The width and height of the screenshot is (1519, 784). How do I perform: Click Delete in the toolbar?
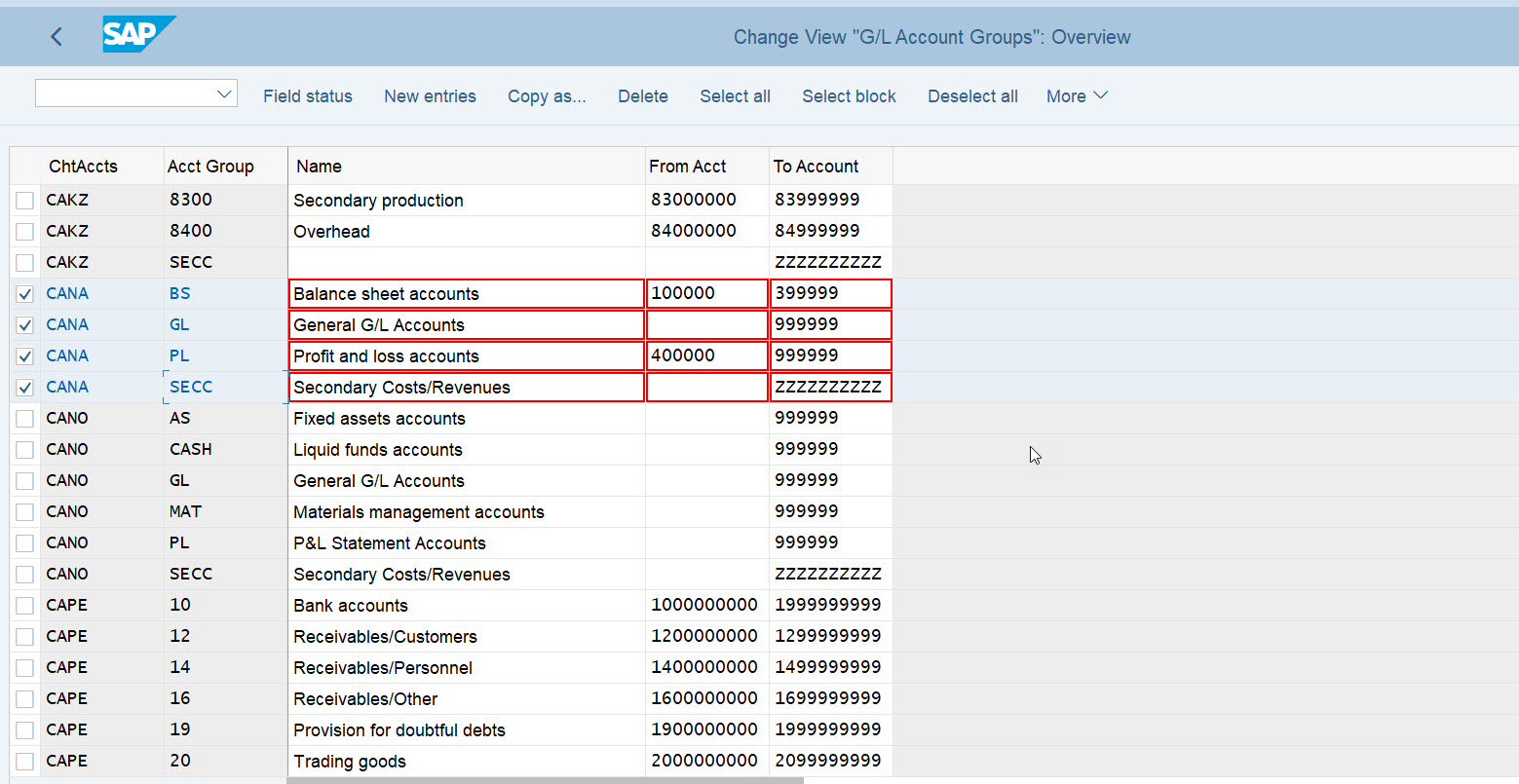coord(642,95)
